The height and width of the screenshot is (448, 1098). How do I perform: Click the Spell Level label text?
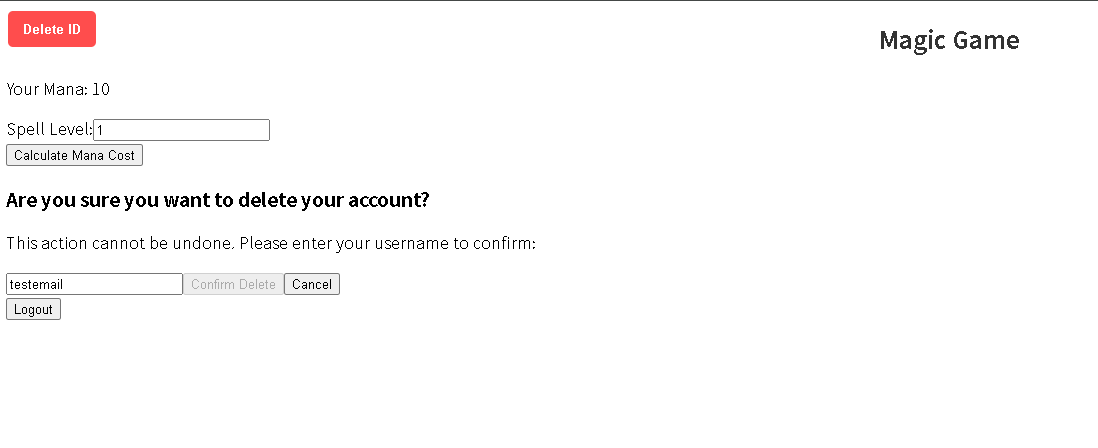click(49, 130)
